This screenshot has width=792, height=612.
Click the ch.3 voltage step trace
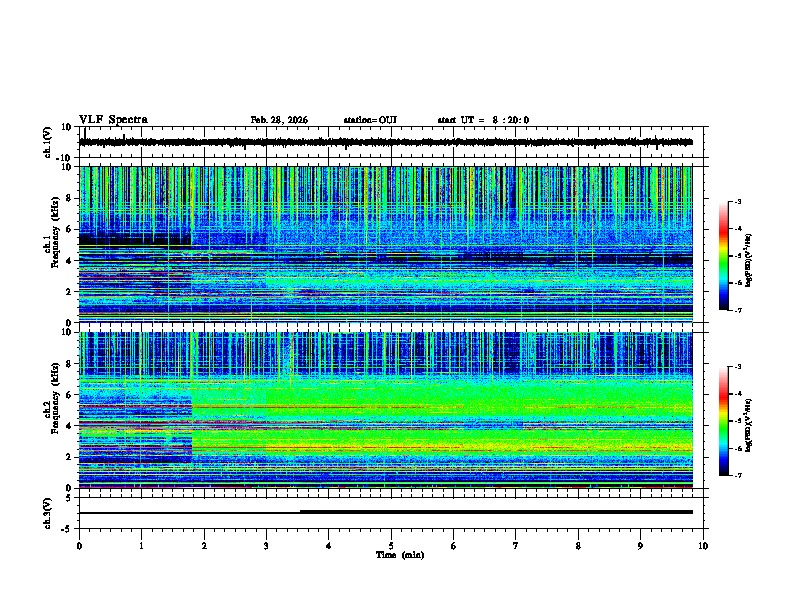click(385, 512)
